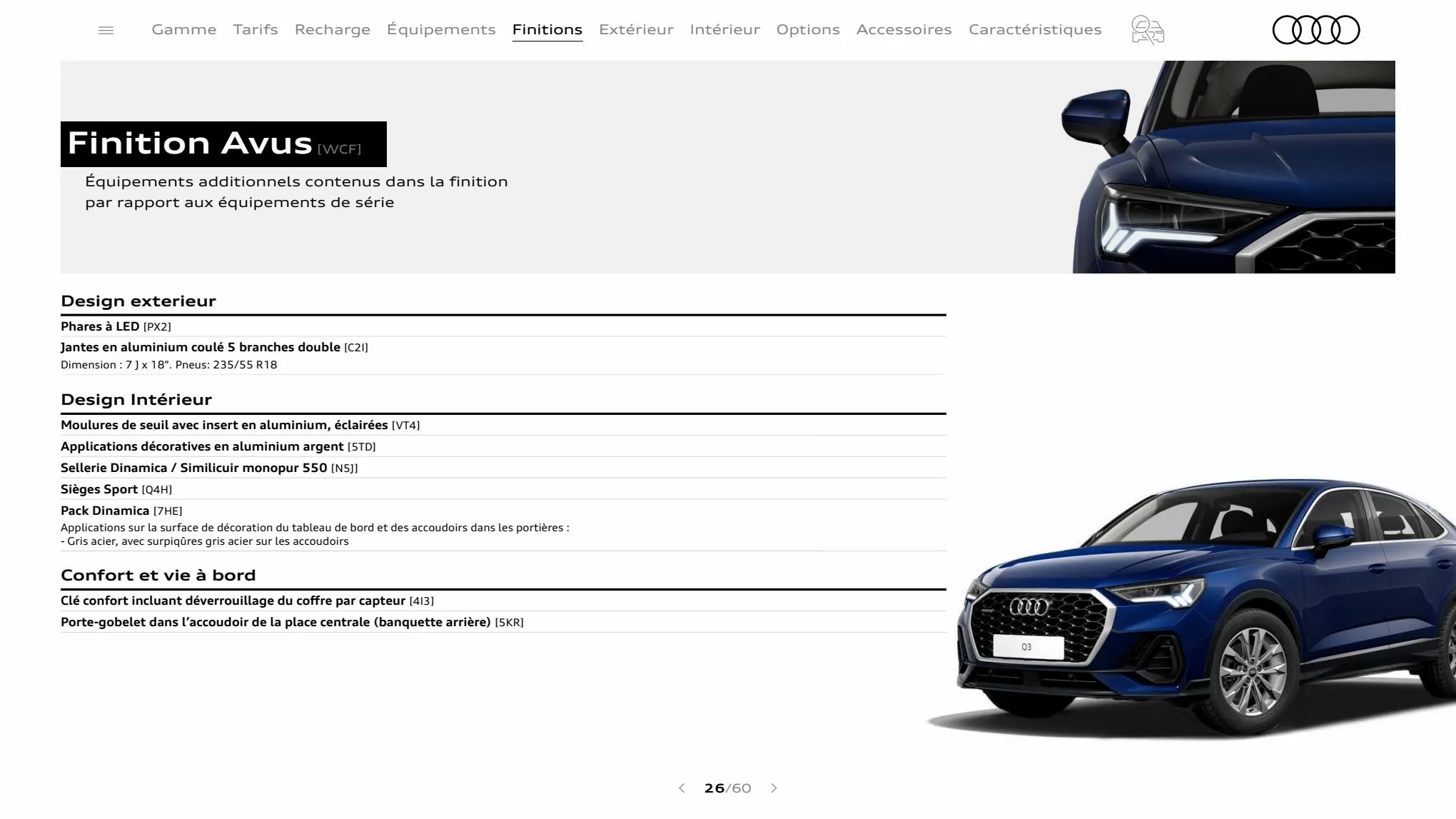Click the Équipements additionnels subtitle text
The width and height of the screenshot is (1456, 819).
coord(296,191)
